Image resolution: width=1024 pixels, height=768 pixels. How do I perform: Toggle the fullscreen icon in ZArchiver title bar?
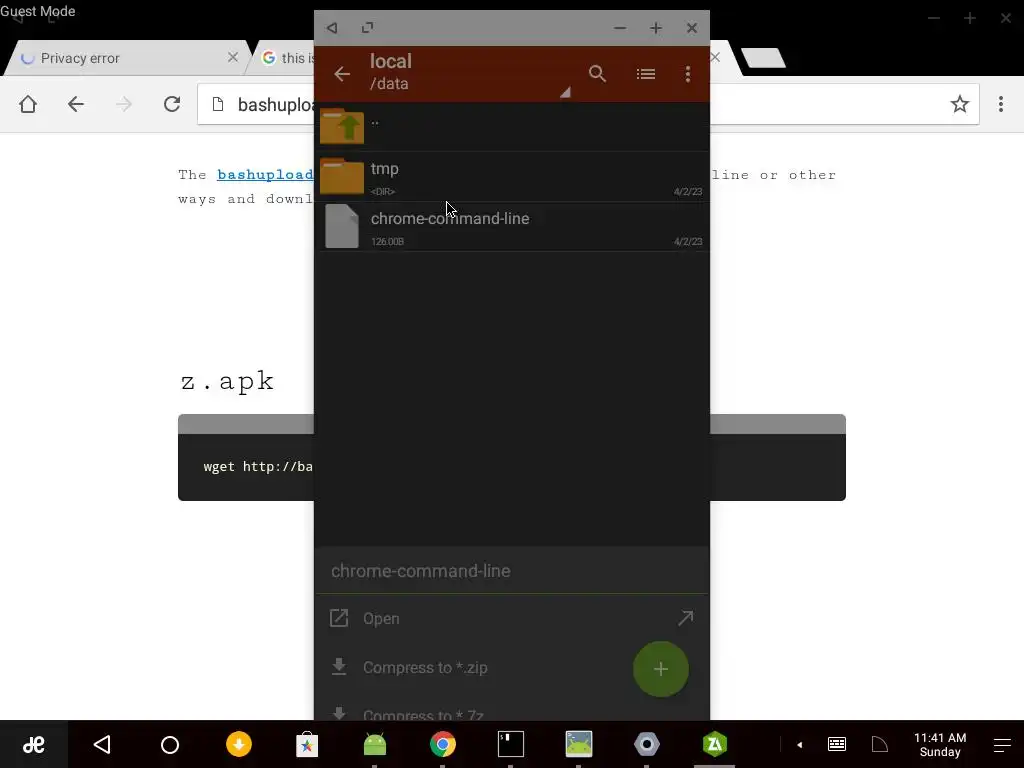tap(368, 28)
